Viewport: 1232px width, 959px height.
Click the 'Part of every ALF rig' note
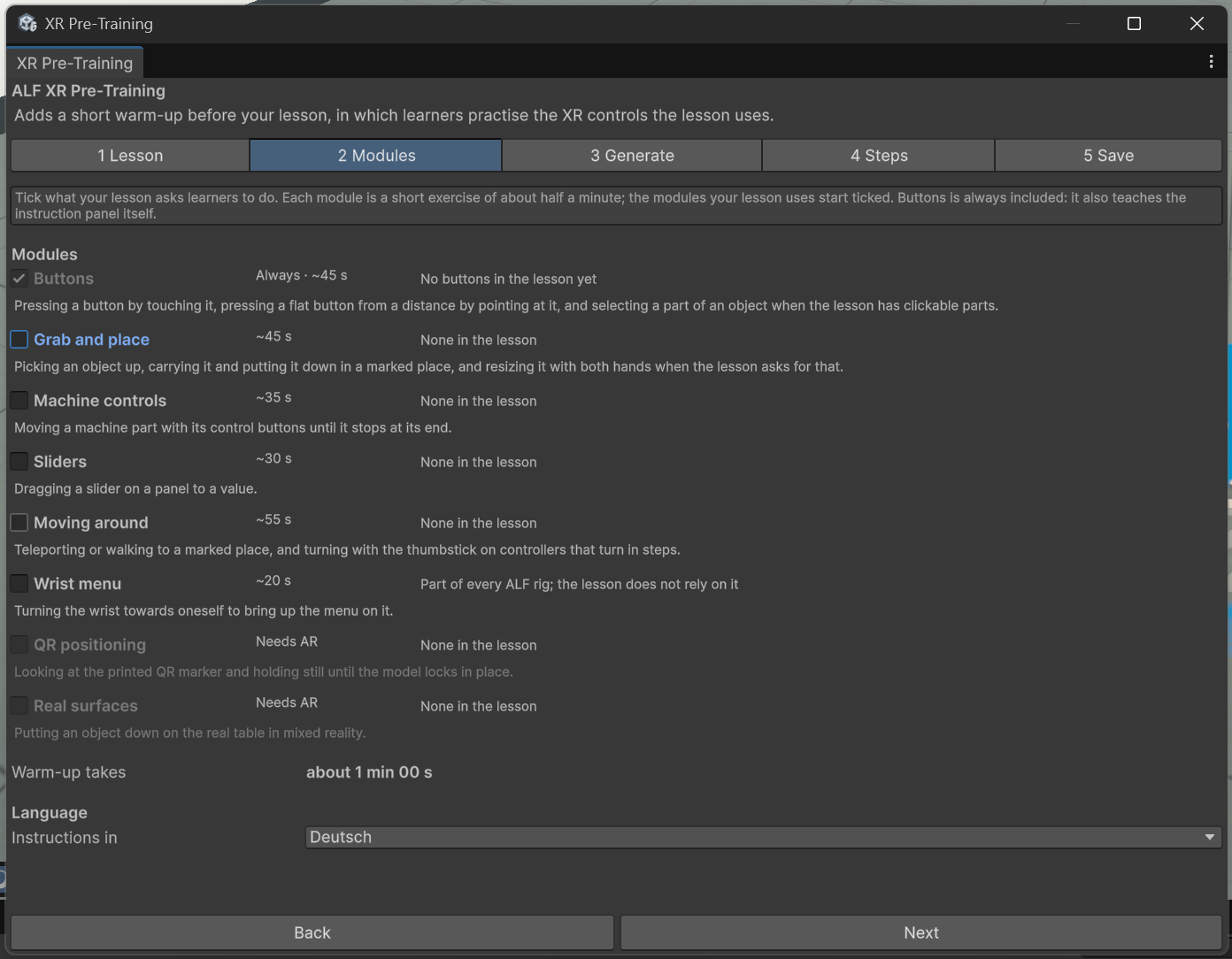coord(579,584)
